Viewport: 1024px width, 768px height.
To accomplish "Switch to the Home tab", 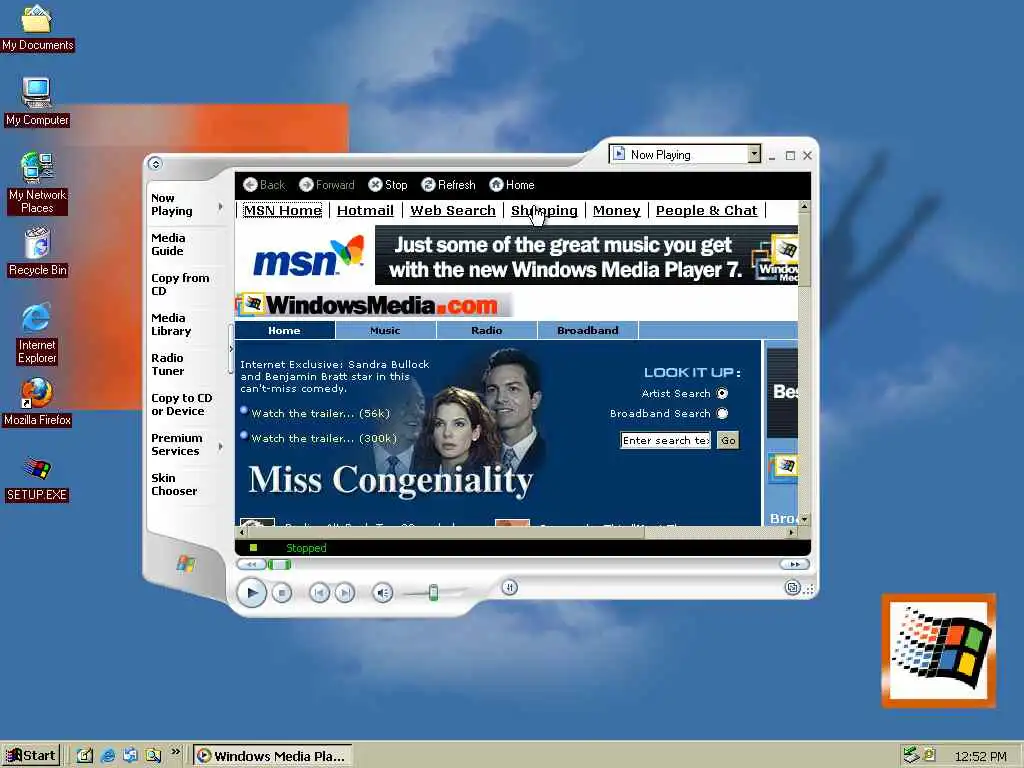I will click(285, 330).
